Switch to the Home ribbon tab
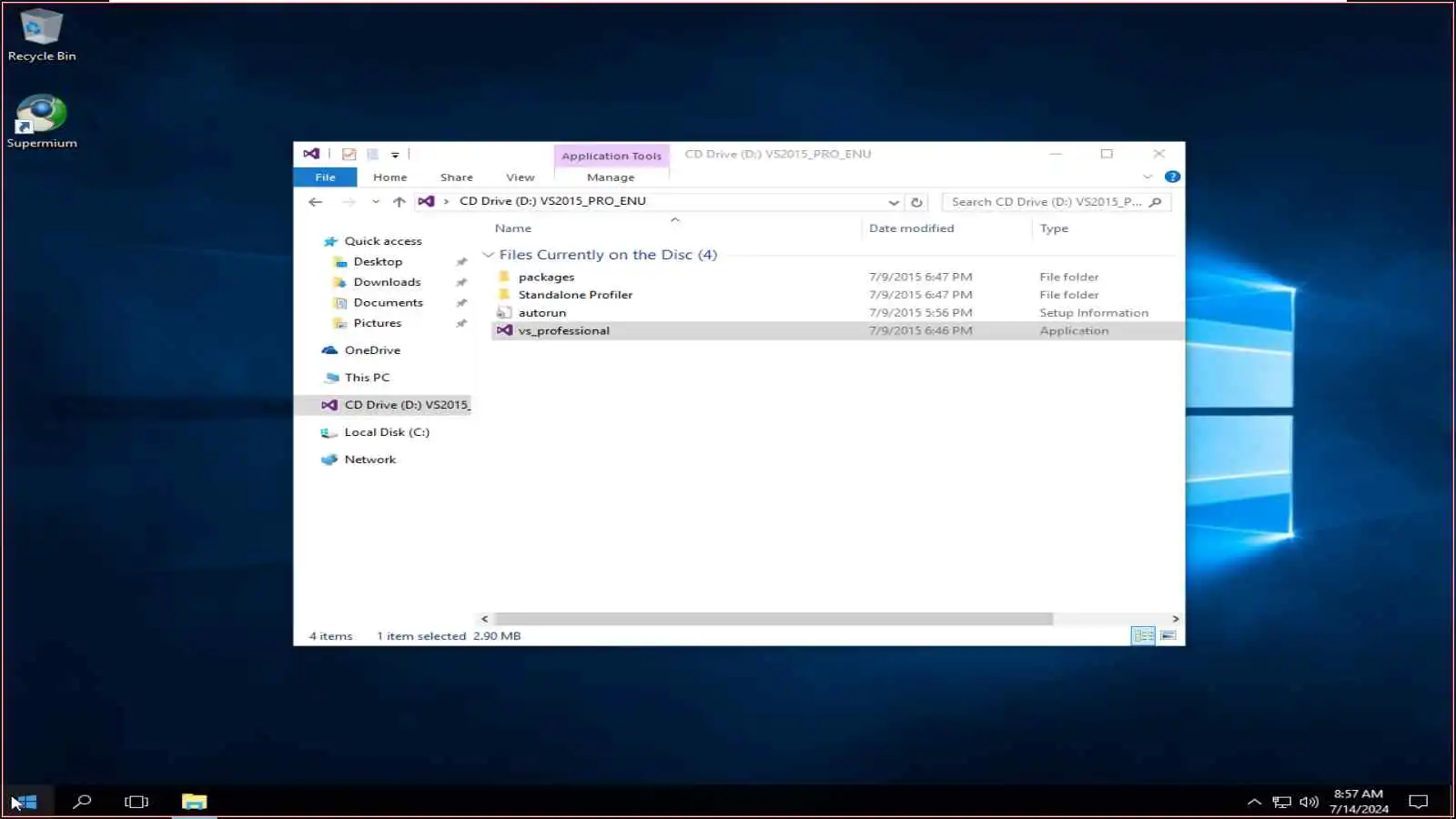 [x=389, y=177]
